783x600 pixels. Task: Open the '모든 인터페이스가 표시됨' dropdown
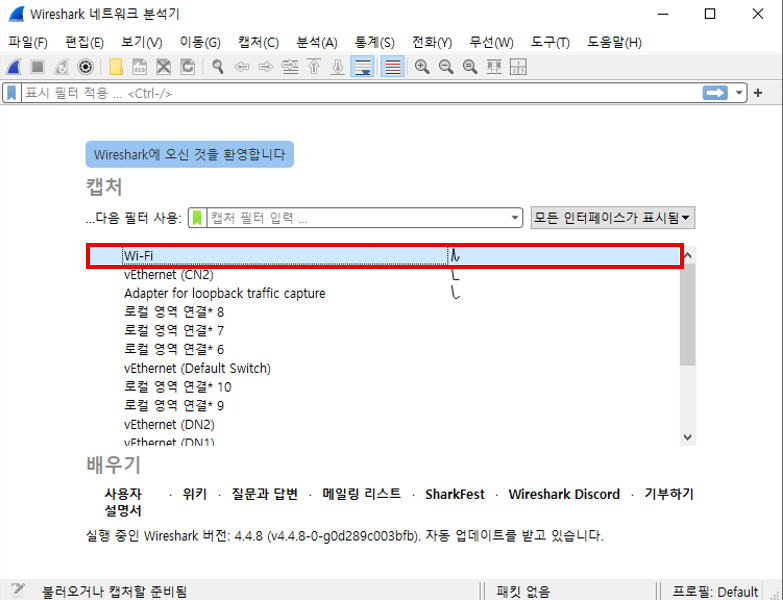(x=613, y=218)
